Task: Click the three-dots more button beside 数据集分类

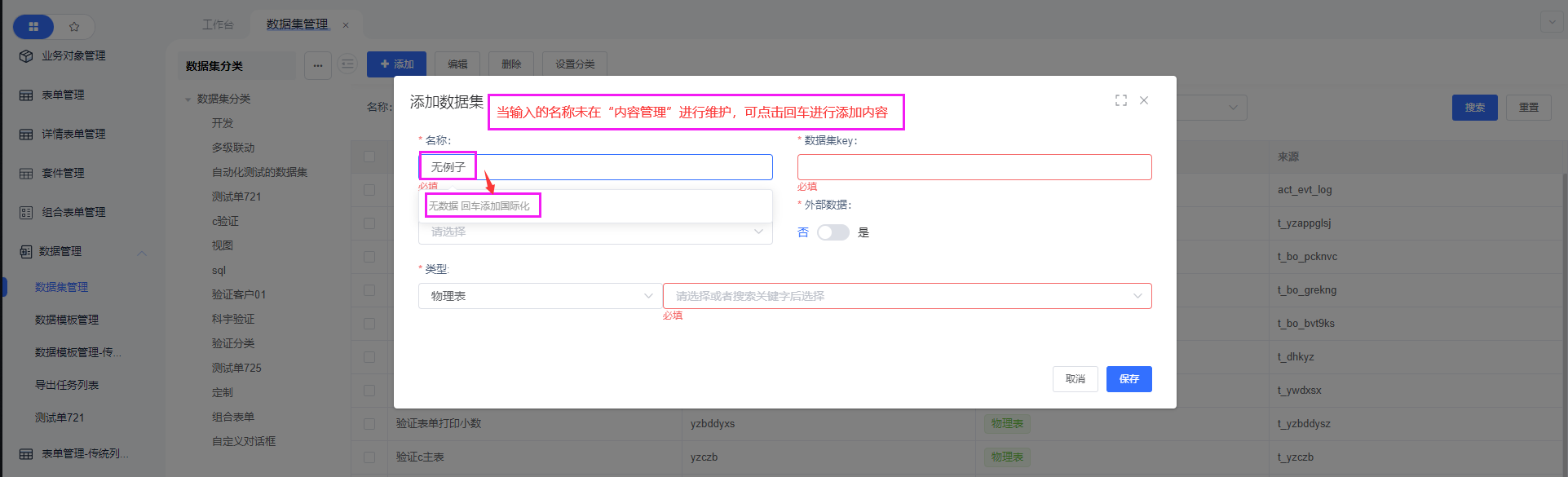Action: click(318, 65)
